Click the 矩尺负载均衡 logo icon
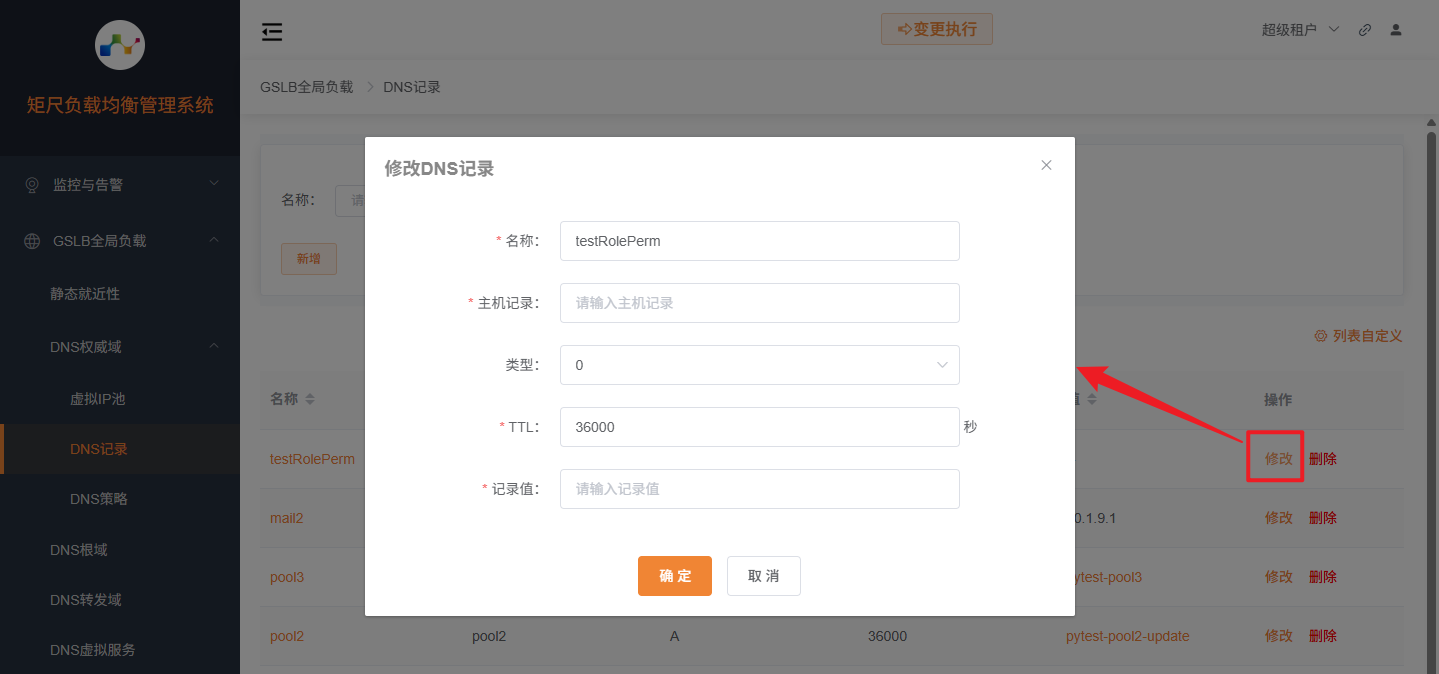Viewport: 1439px width, 674px height. point(119,45)
